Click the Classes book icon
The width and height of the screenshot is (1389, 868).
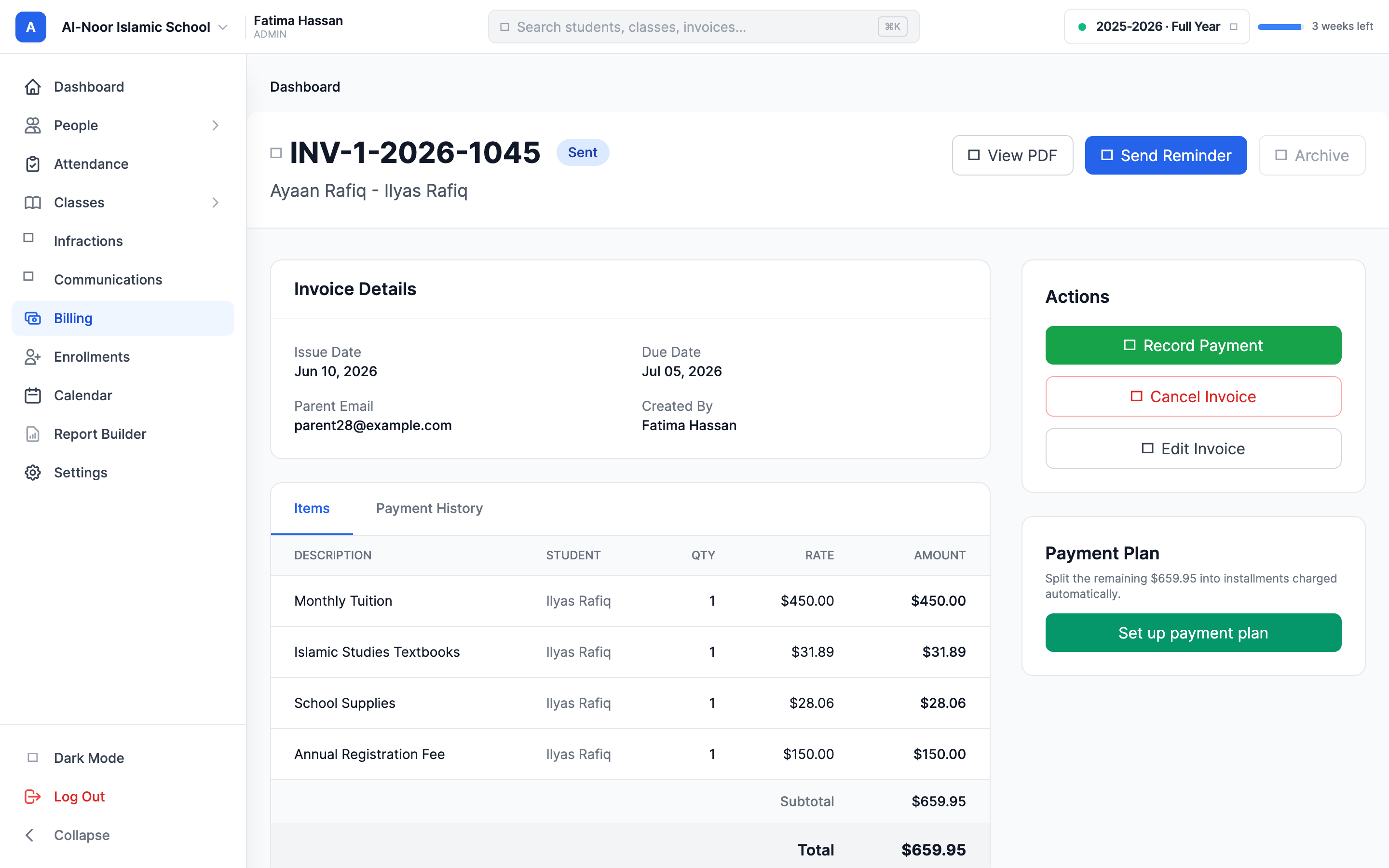pos(33,202)
